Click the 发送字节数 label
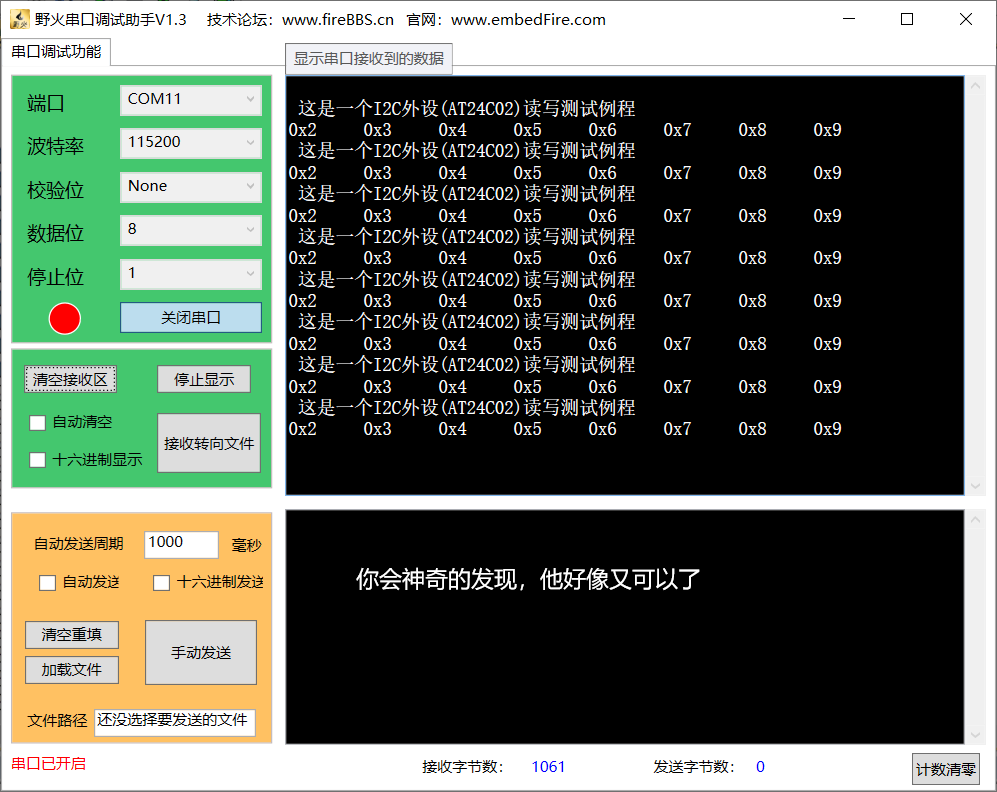The height and width of the screenshot is (792, 997). click(694, 767)
